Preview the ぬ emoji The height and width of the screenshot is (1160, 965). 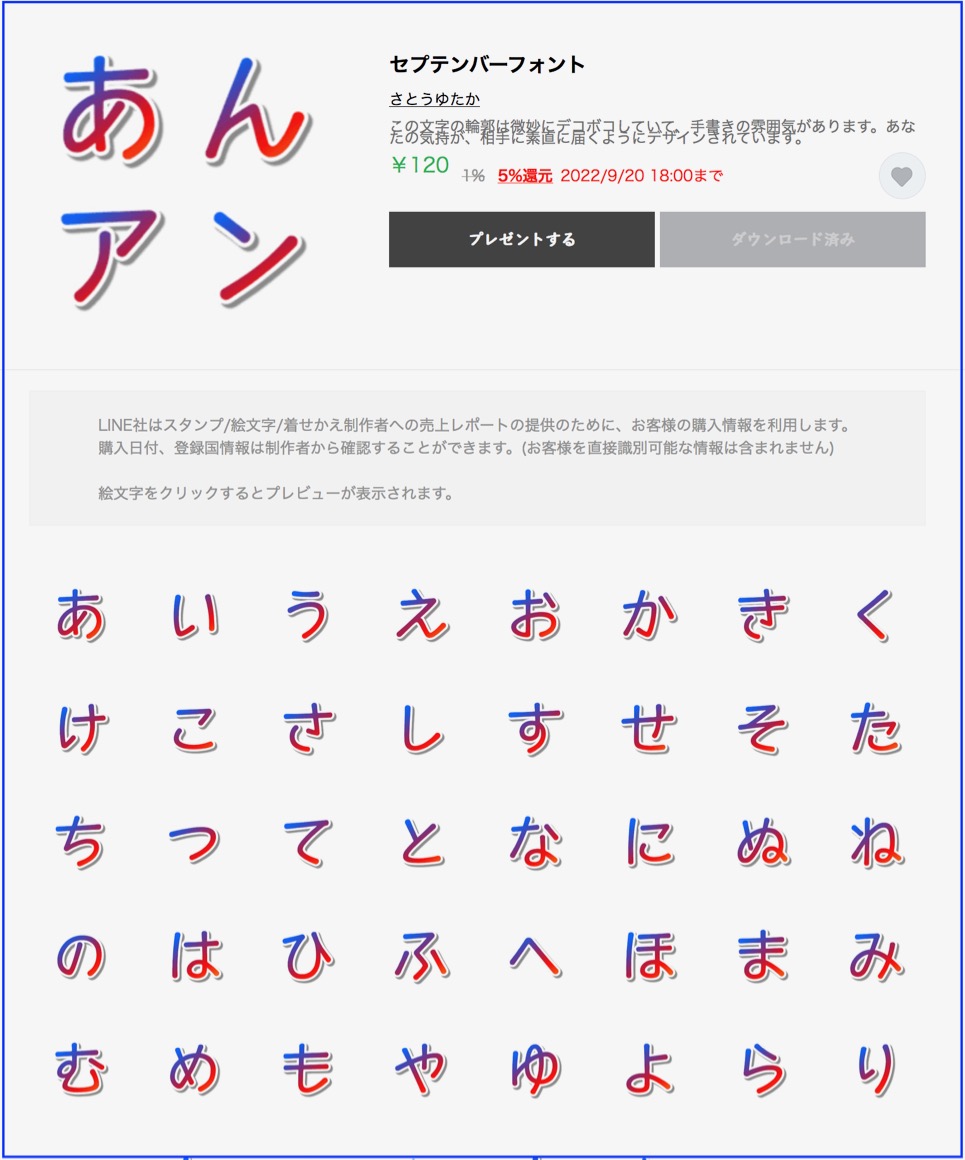click(x=762, y=842)
